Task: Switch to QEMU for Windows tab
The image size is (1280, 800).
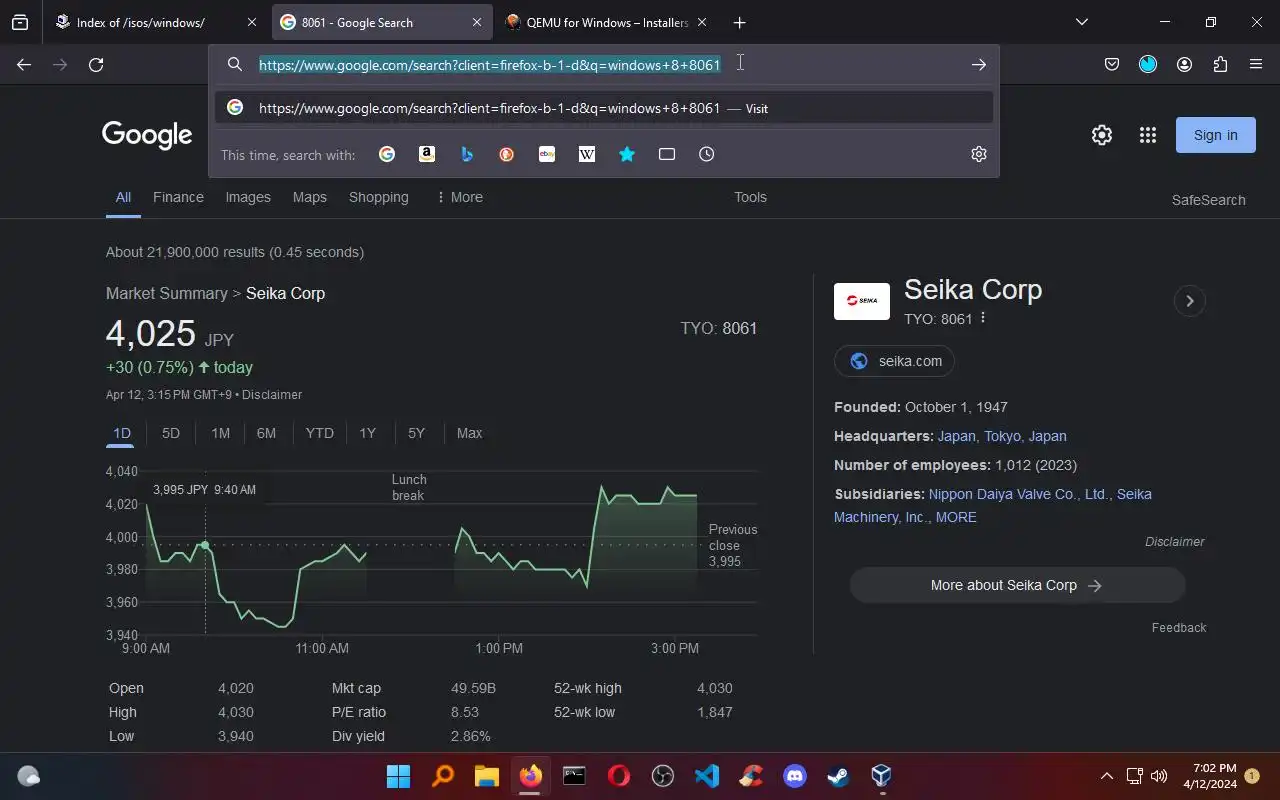Action: (607, 22)
